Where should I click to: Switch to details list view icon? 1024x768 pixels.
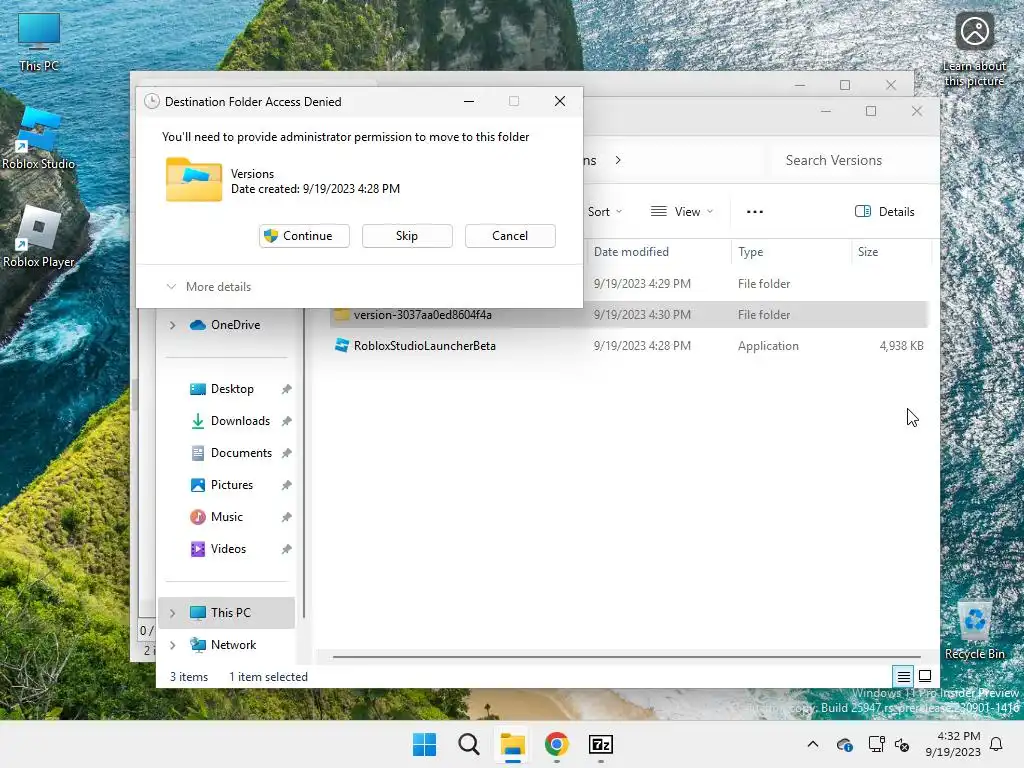[903, 677]
